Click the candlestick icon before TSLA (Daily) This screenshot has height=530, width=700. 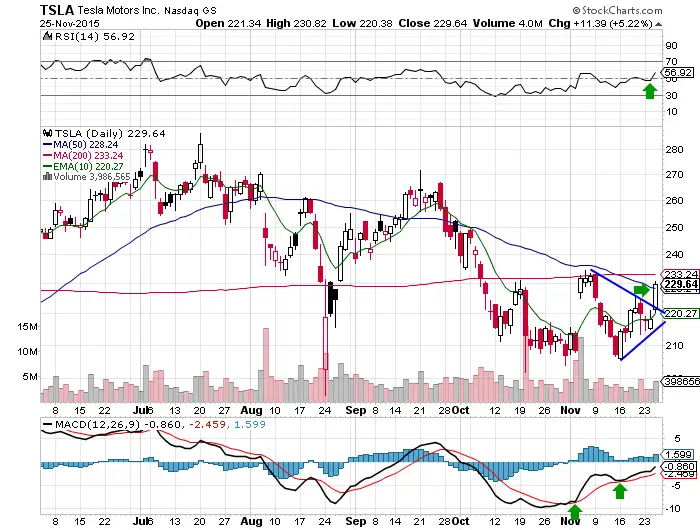click(x=47, y=133)
